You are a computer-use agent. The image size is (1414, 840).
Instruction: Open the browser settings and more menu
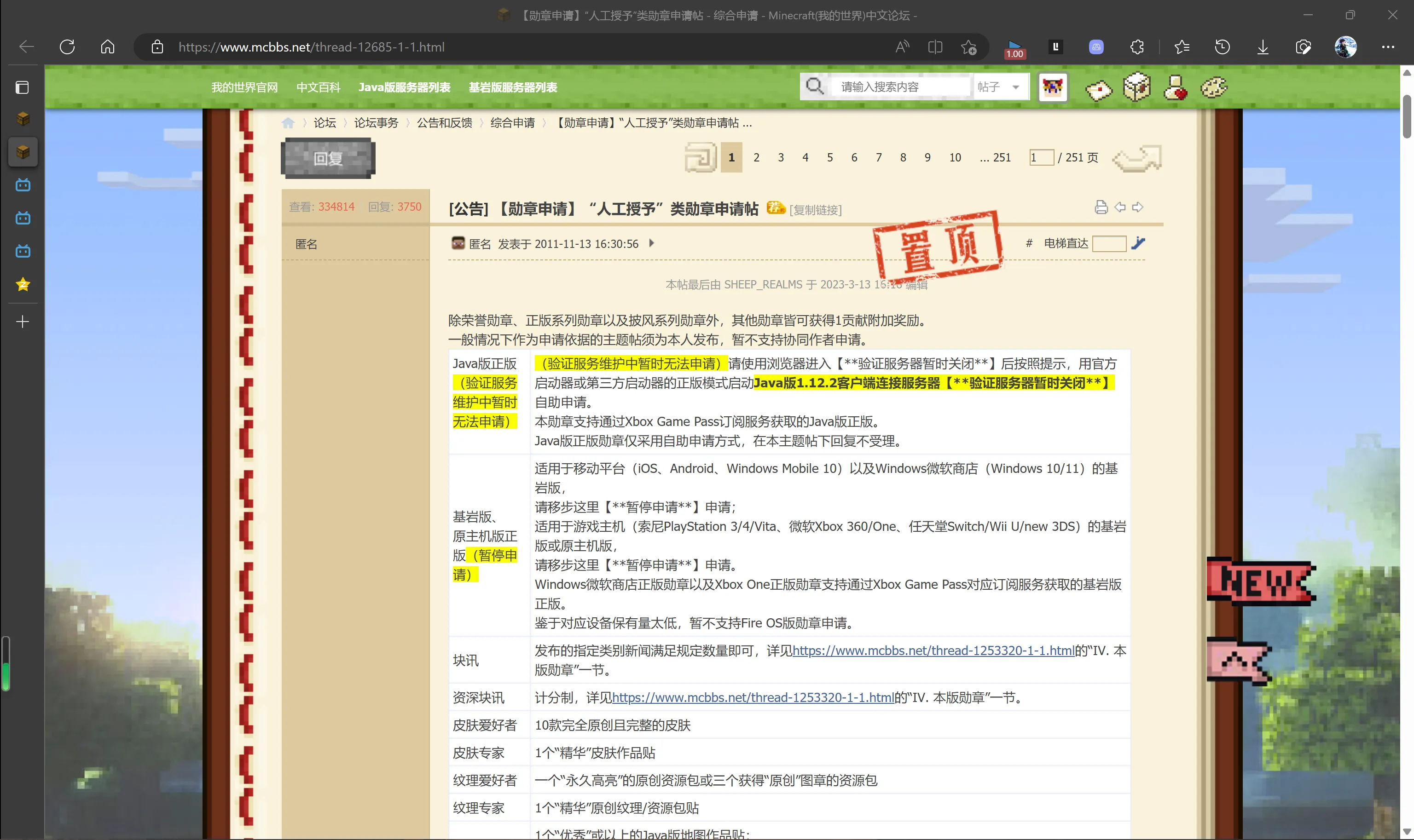point(1387,47)
